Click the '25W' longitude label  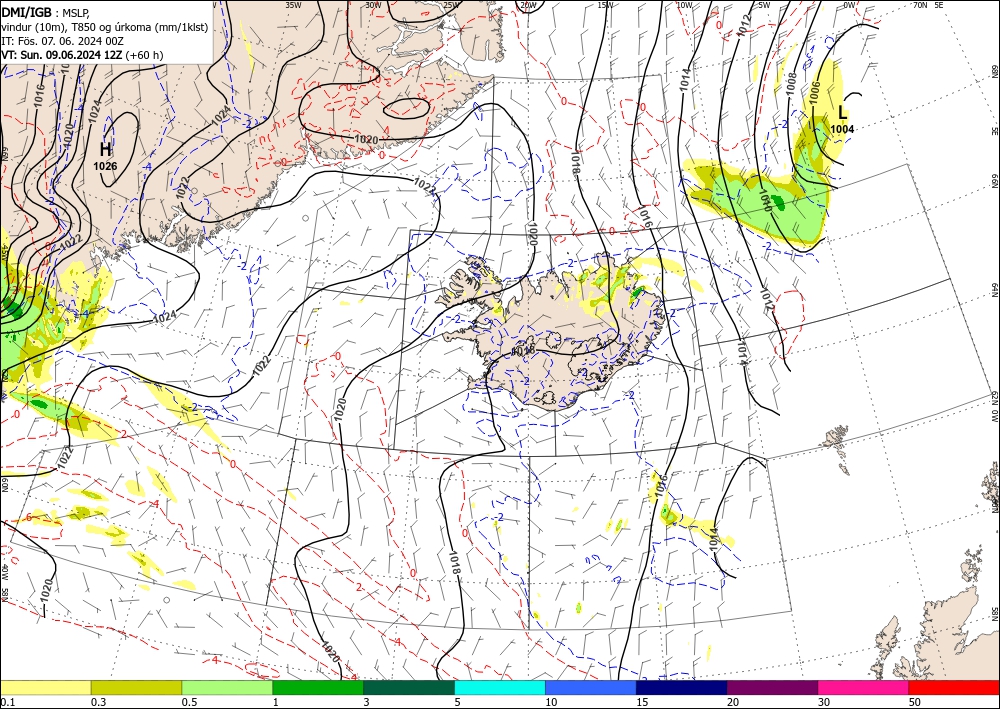[451, 5]
